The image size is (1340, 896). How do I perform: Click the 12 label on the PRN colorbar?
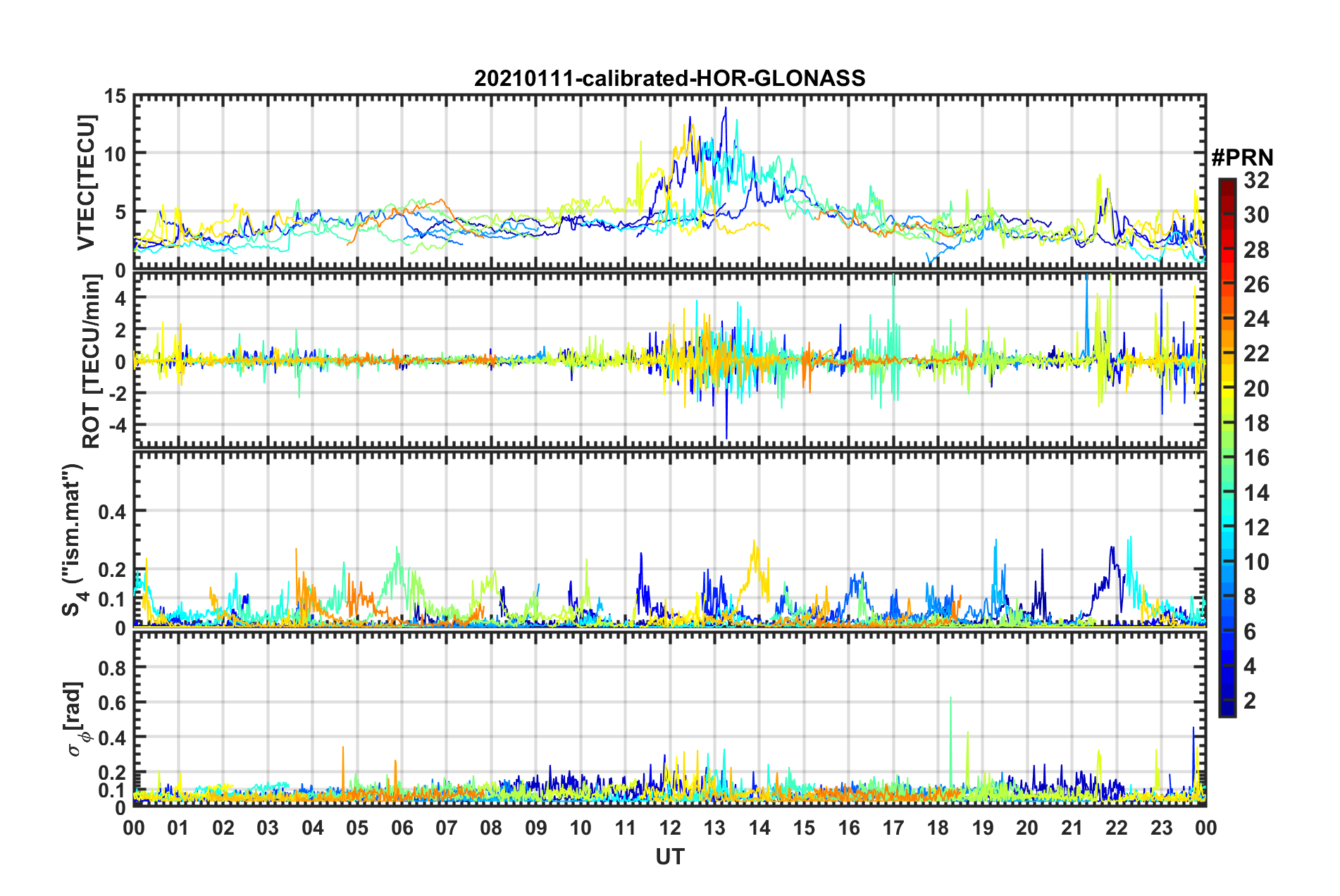(x=1256, y=528)
